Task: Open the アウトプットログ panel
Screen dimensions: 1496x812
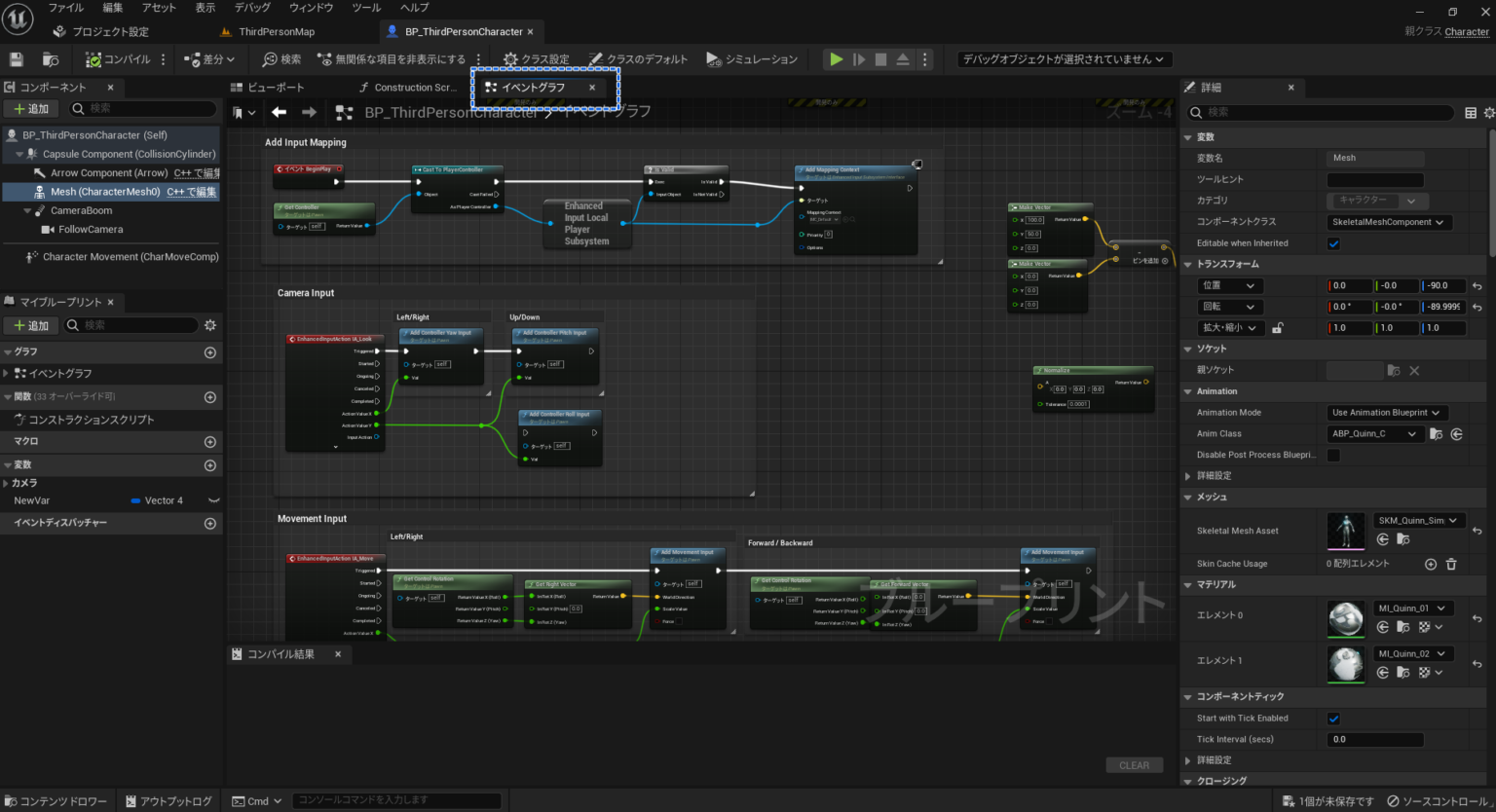Action: pos(168,800)
